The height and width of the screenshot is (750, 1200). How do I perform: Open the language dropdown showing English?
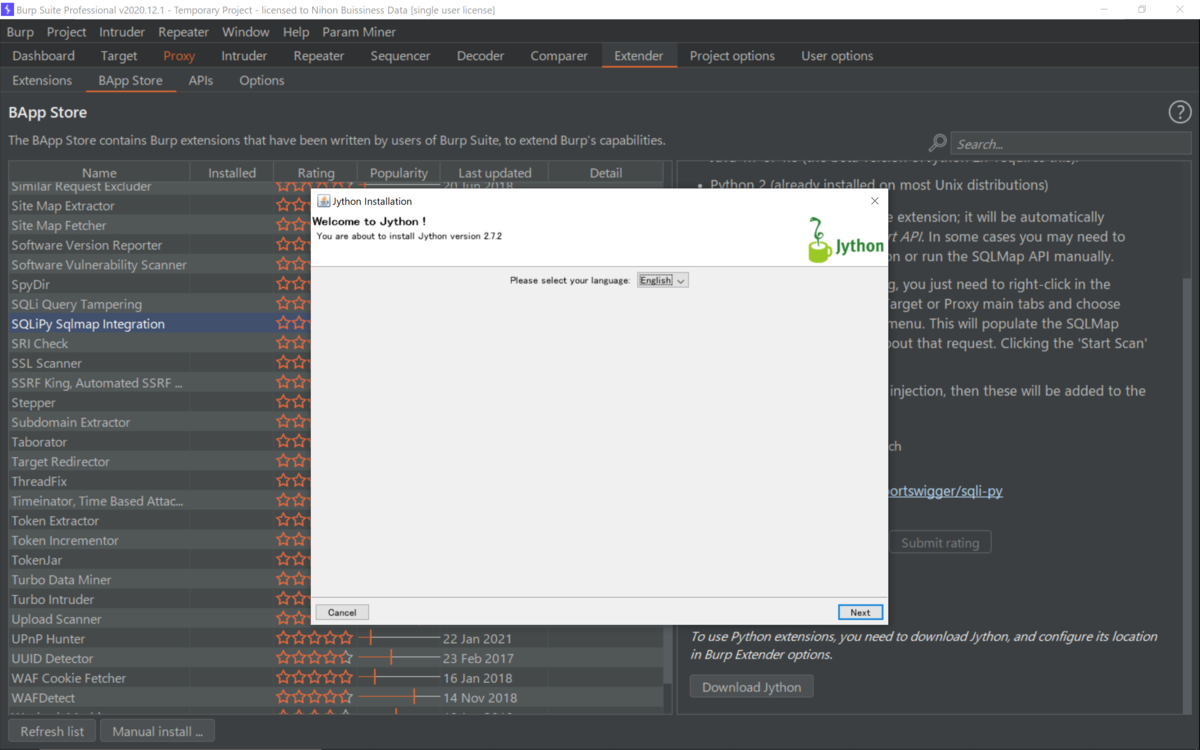click(x=663, y=281)
